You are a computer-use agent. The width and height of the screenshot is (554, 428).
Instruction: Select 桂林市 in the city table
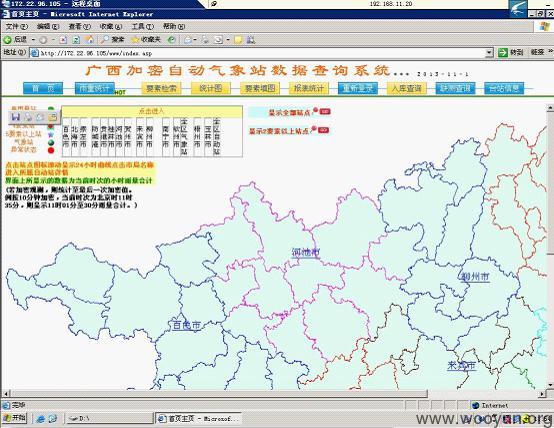click(x=111, y=137)
